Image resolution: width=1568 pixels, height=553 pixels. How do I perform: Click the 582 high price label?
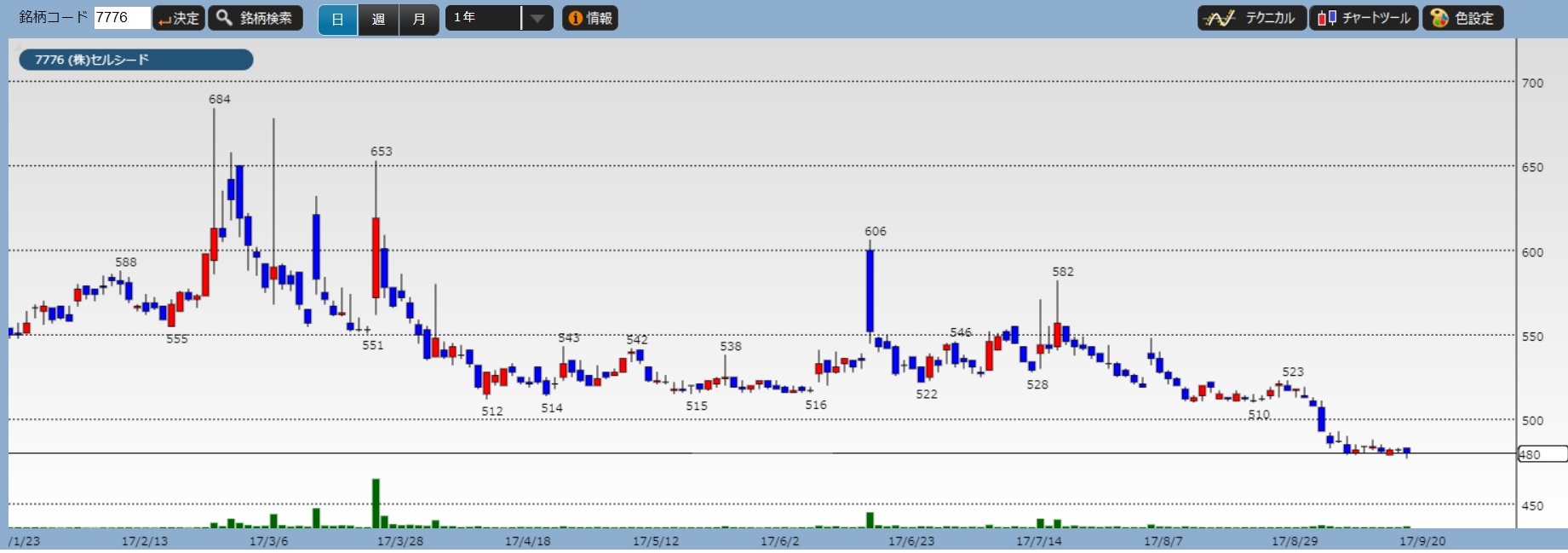1063,271
